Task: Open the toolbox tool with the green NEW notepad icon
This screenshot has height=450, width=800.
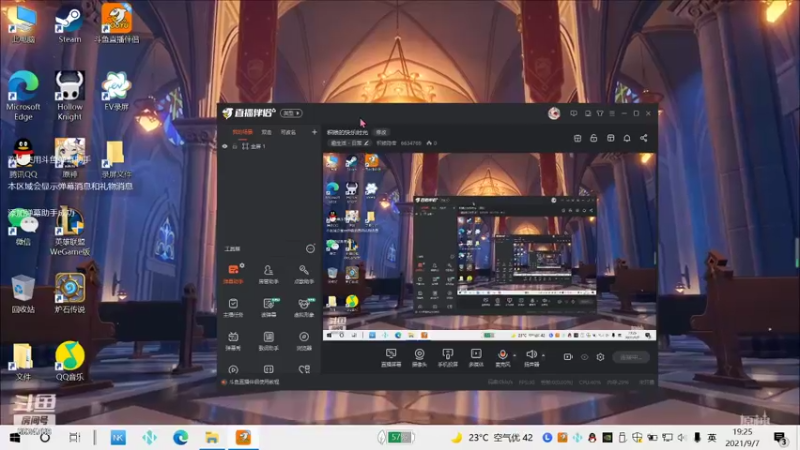Action: point(268,307)
